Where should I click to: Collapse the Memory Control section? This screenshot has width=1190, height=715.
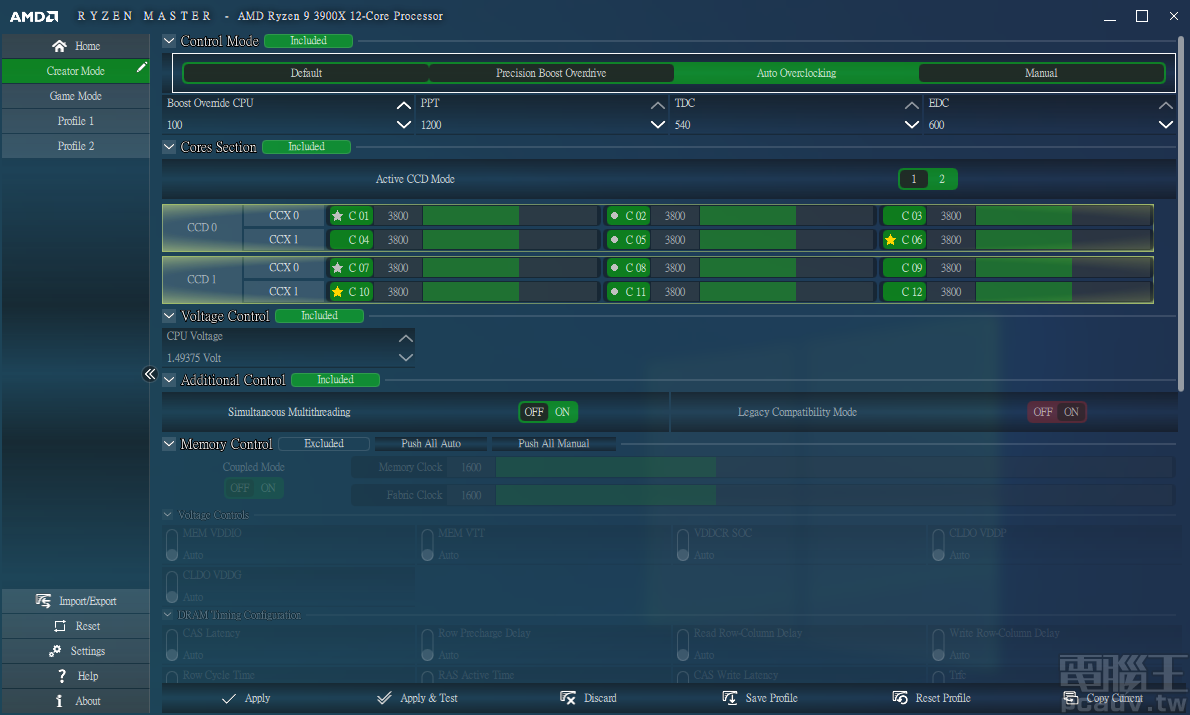168,443
